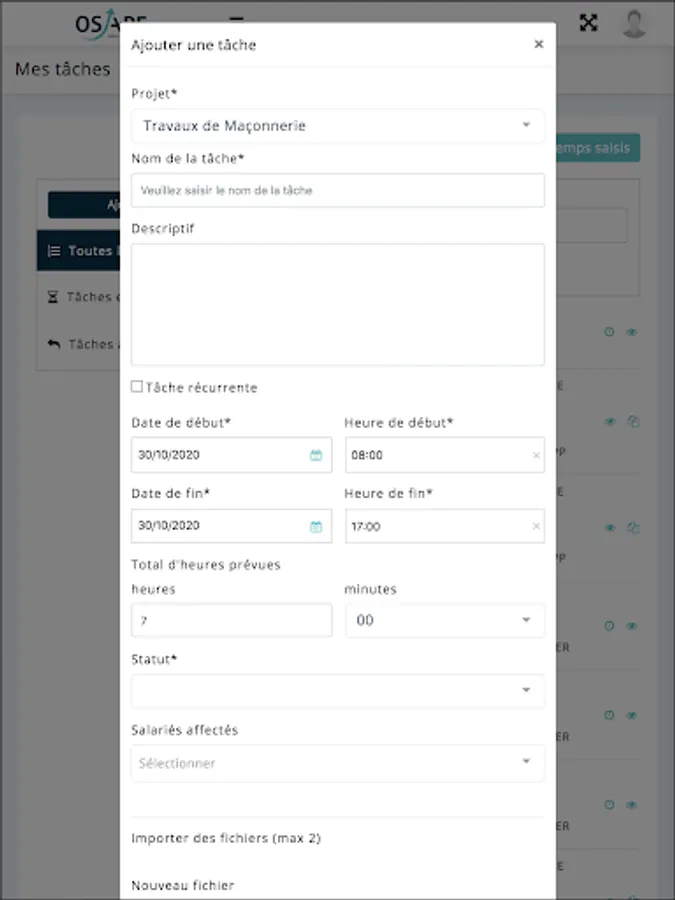
Task: Click the Toutes les tâches list icon
Action: 55,251
